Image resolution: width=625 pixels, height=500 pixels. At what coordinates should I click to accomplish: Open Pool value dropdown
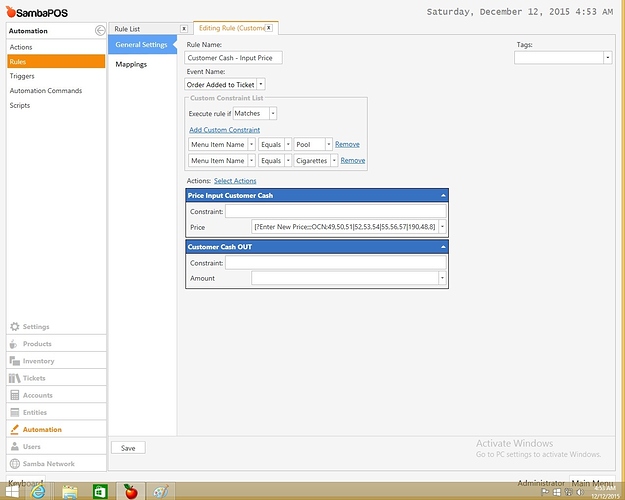point(328,144)
